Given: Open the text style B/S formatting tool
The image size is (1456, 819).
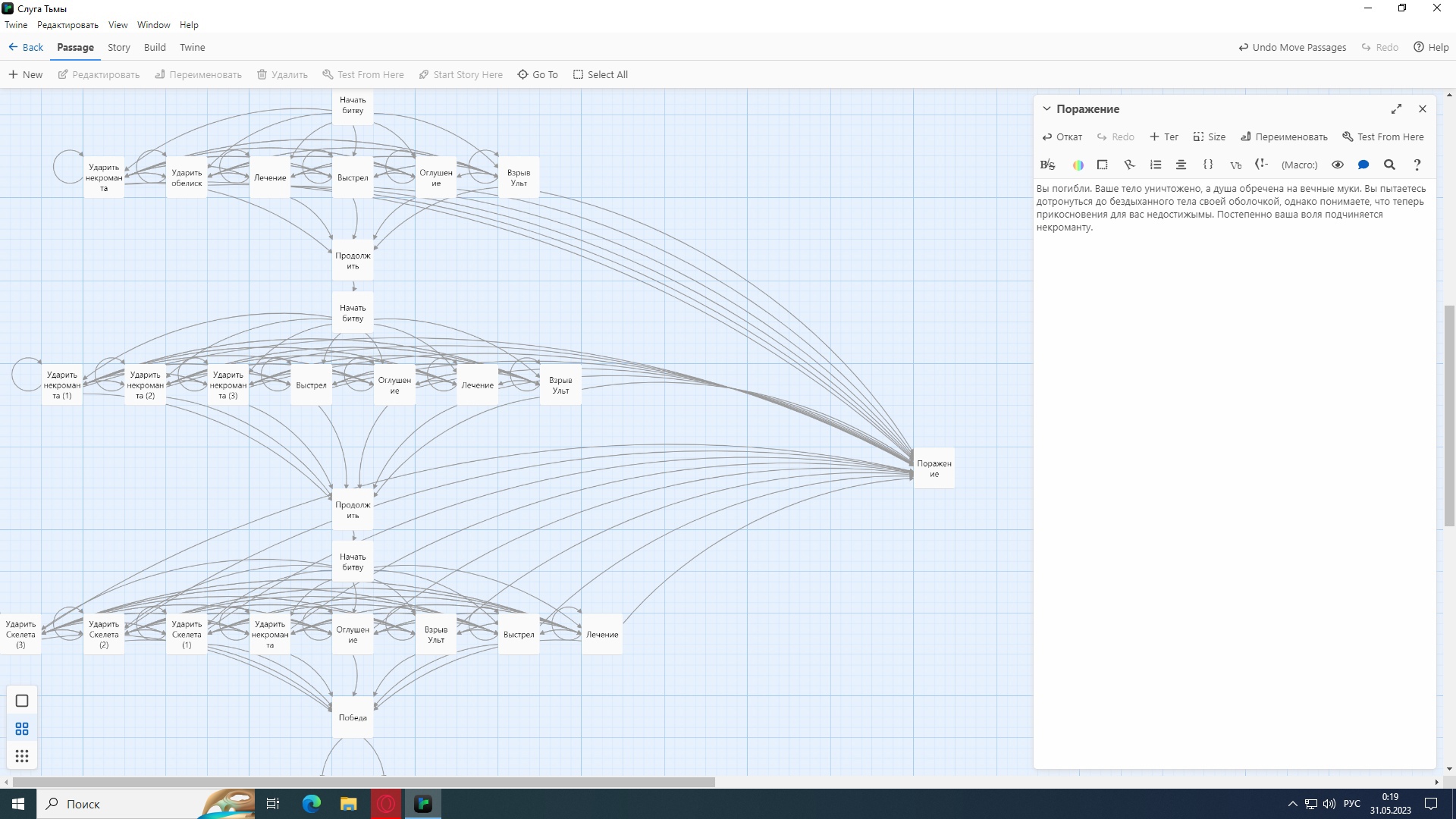Looking at the screenshot, I should point(1047,165).
